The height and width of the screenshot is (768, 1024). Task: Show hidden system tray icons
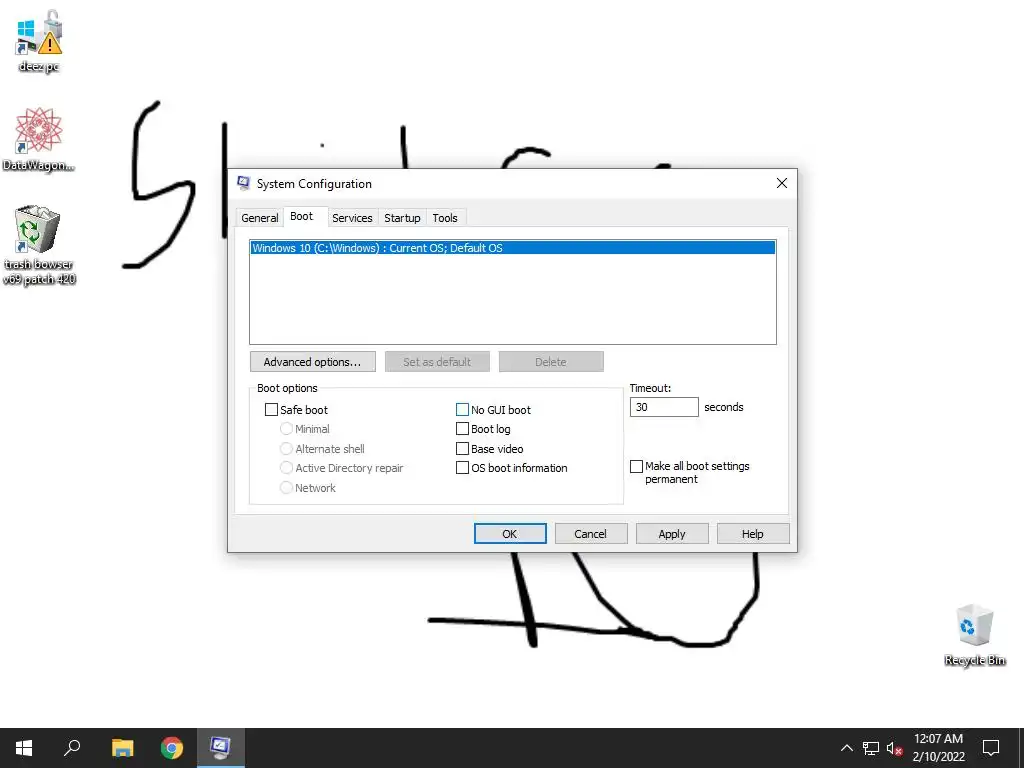click(846, 748)
